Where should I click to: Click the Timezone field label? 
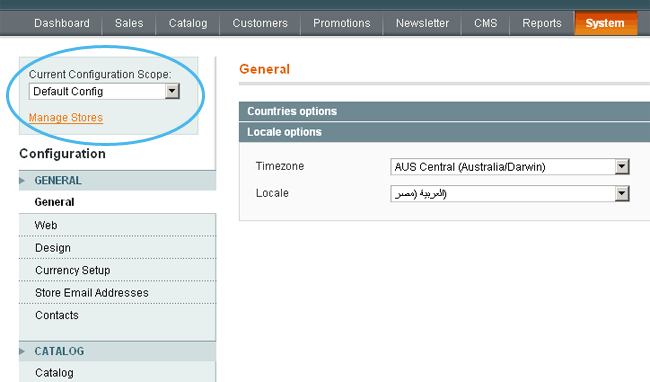(280, 166)
